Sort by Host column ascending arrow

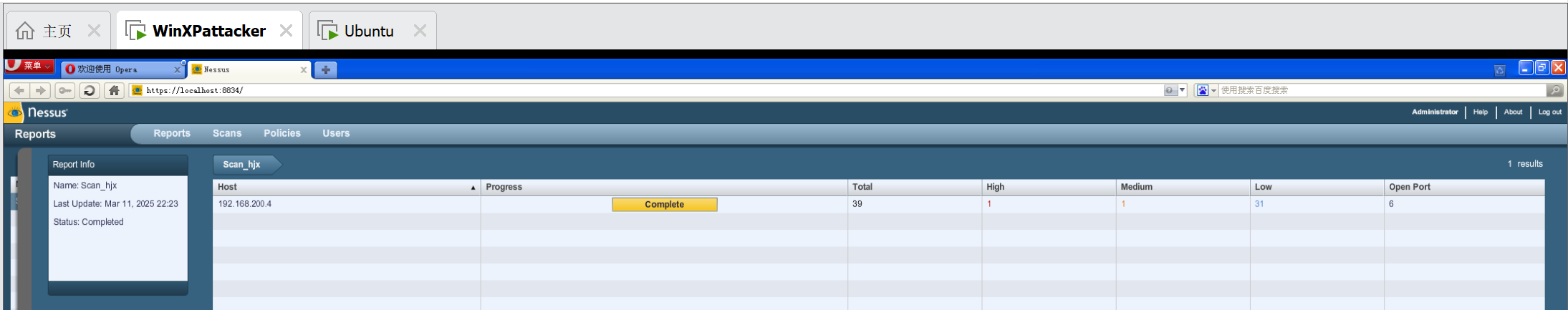point(473,188)
